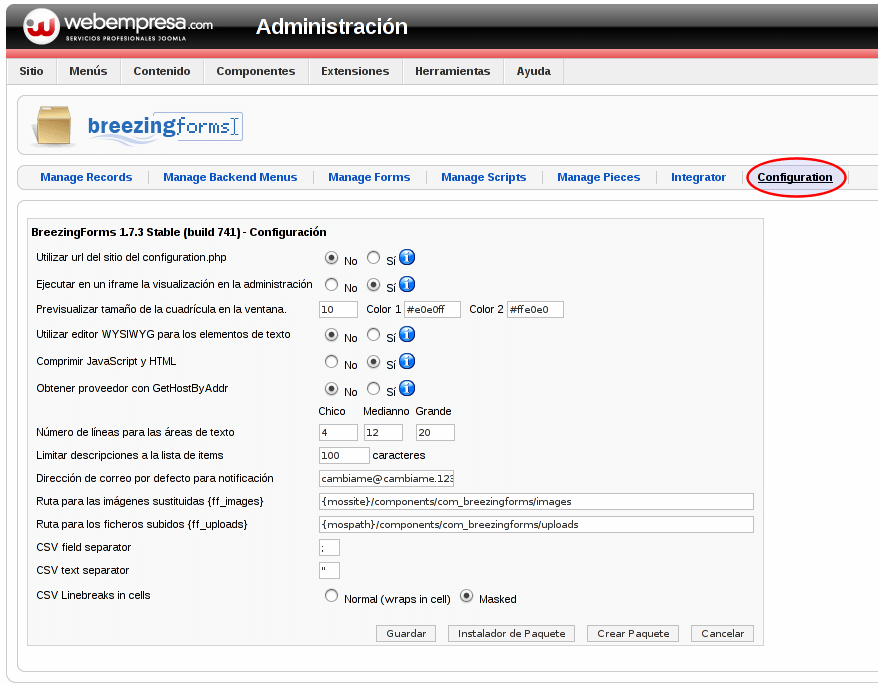
Task: Click the Administración header title
Action: coord(331,26)
